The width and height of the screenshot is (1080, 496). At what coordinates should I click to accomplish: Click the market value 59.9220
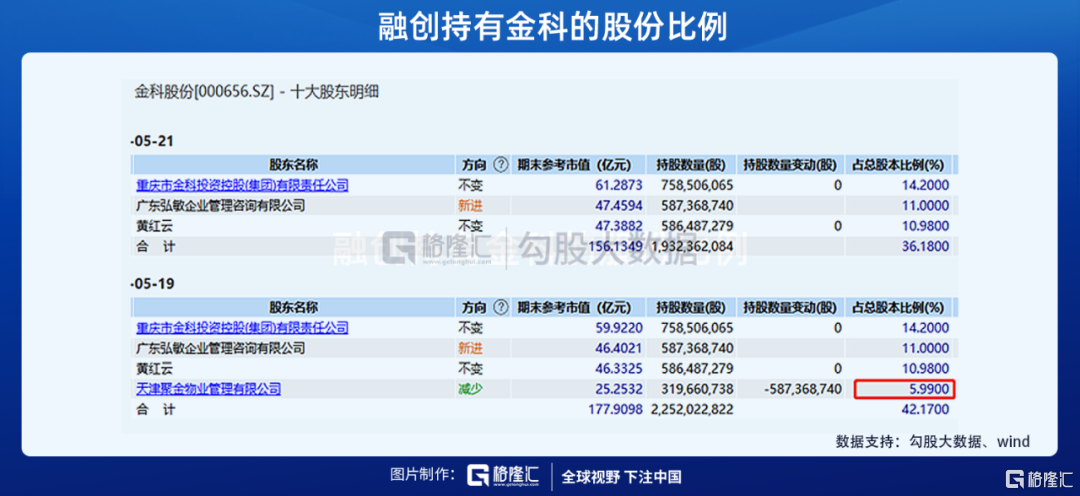[619, 328]
